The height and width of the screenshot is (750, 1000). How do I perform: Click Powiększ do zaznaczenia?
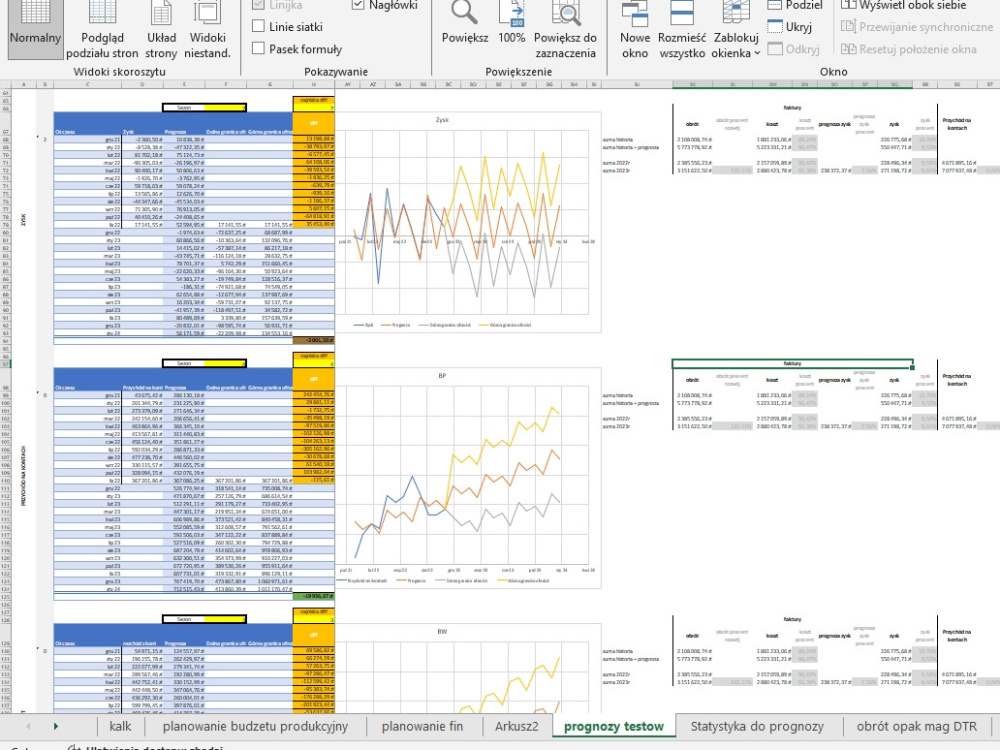coord(565,29)
